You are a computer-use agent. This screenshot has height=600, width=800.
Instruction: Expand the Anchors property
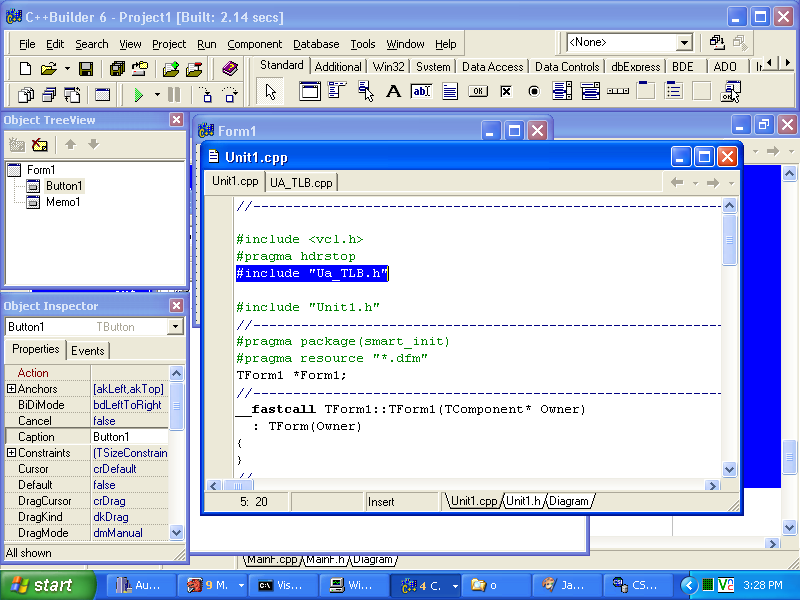pos(11,389)
